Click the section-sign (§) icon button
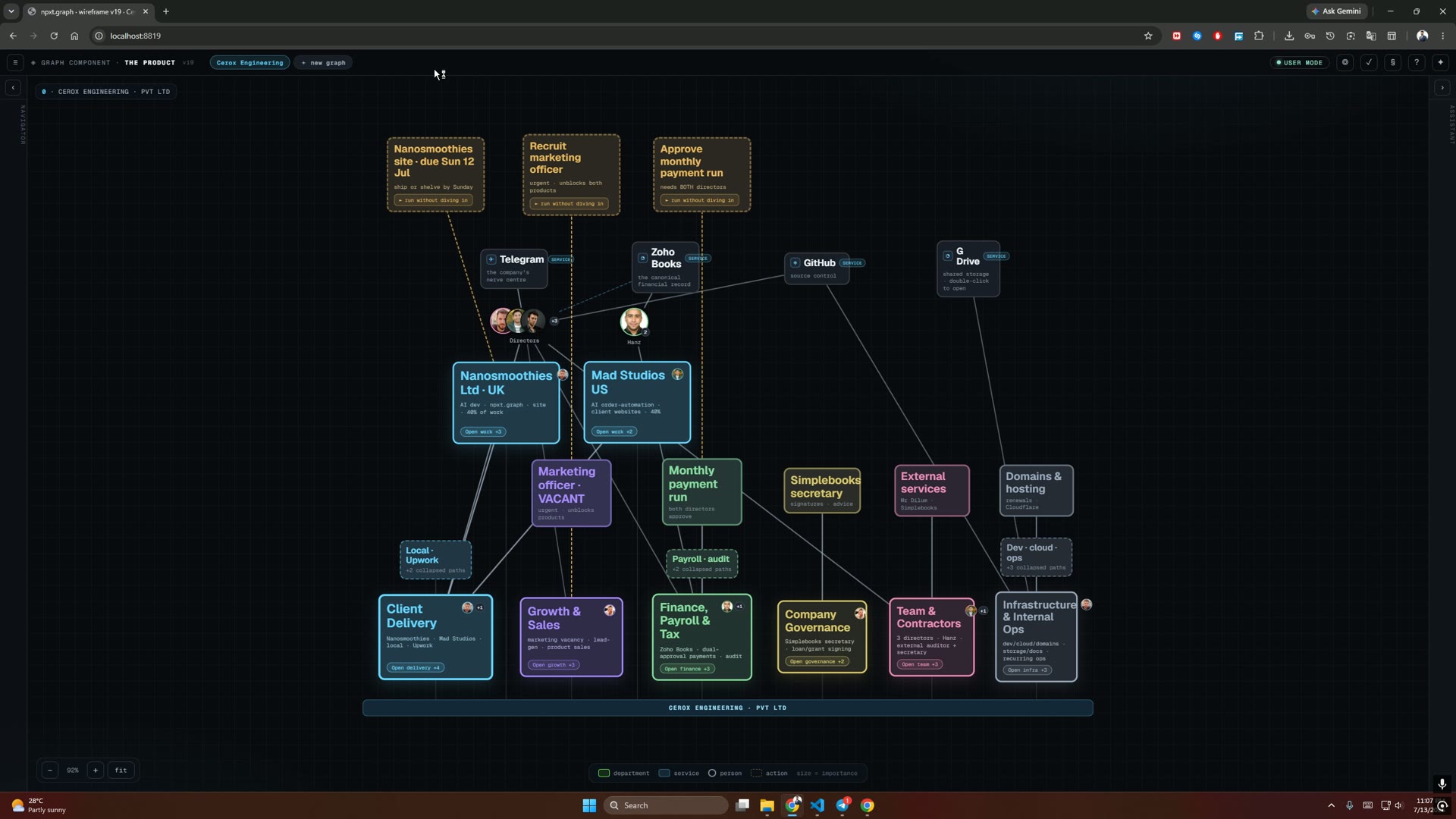This screenshot has width=1456, height=819. [1392, 63]
